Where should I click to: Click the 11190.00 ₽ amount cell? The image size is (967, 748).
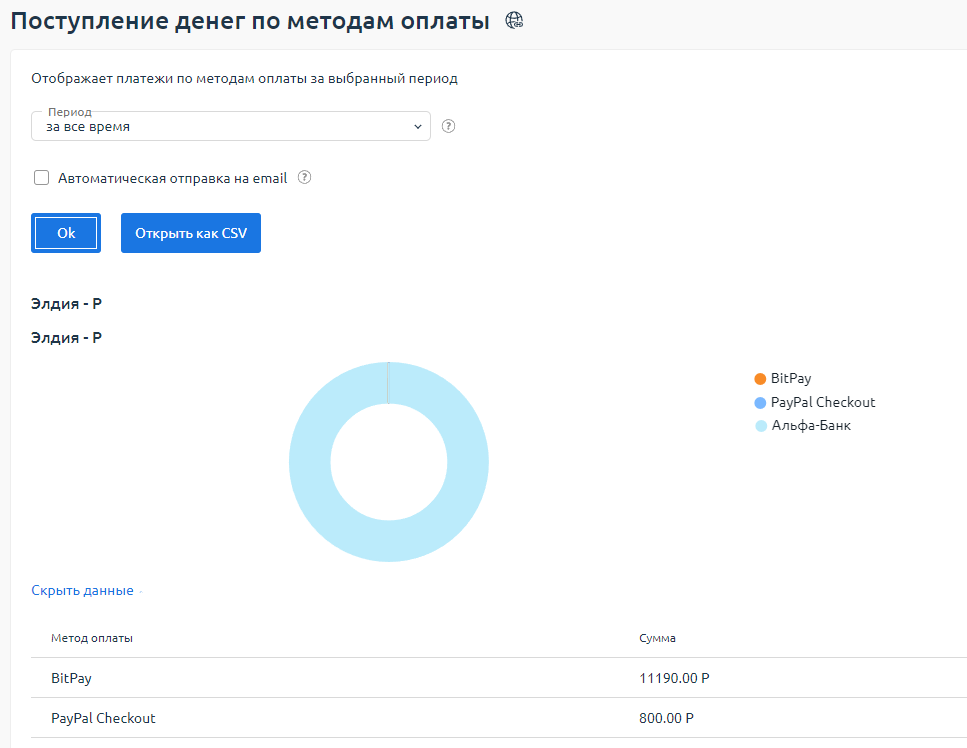(674, 678)
